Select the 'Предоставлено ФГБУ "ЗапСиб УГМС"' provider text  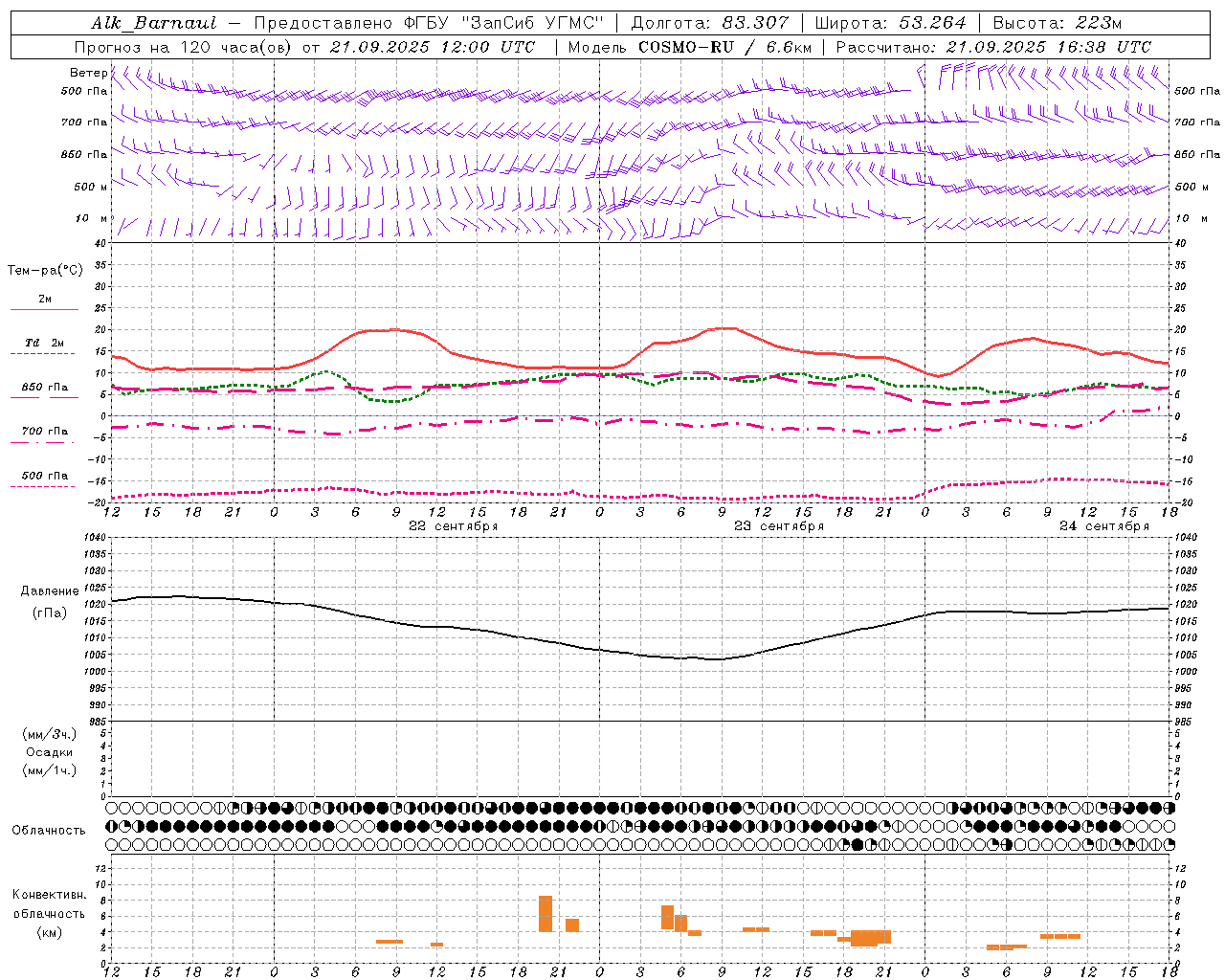tap(429, 23)
